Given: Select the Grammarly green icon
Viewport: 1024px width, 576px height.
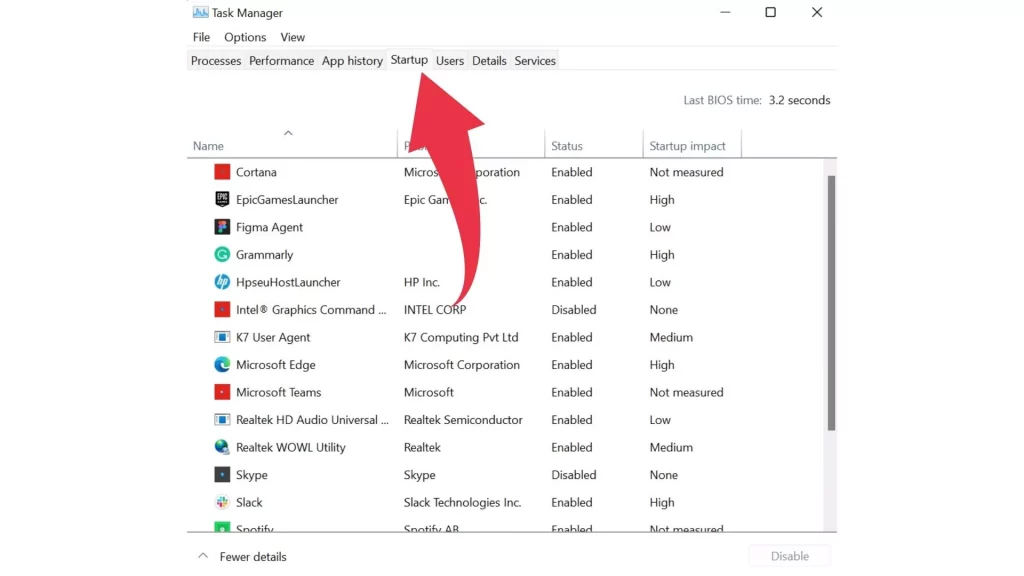Looking at the screenshot, I should click(x=222, y=254).
